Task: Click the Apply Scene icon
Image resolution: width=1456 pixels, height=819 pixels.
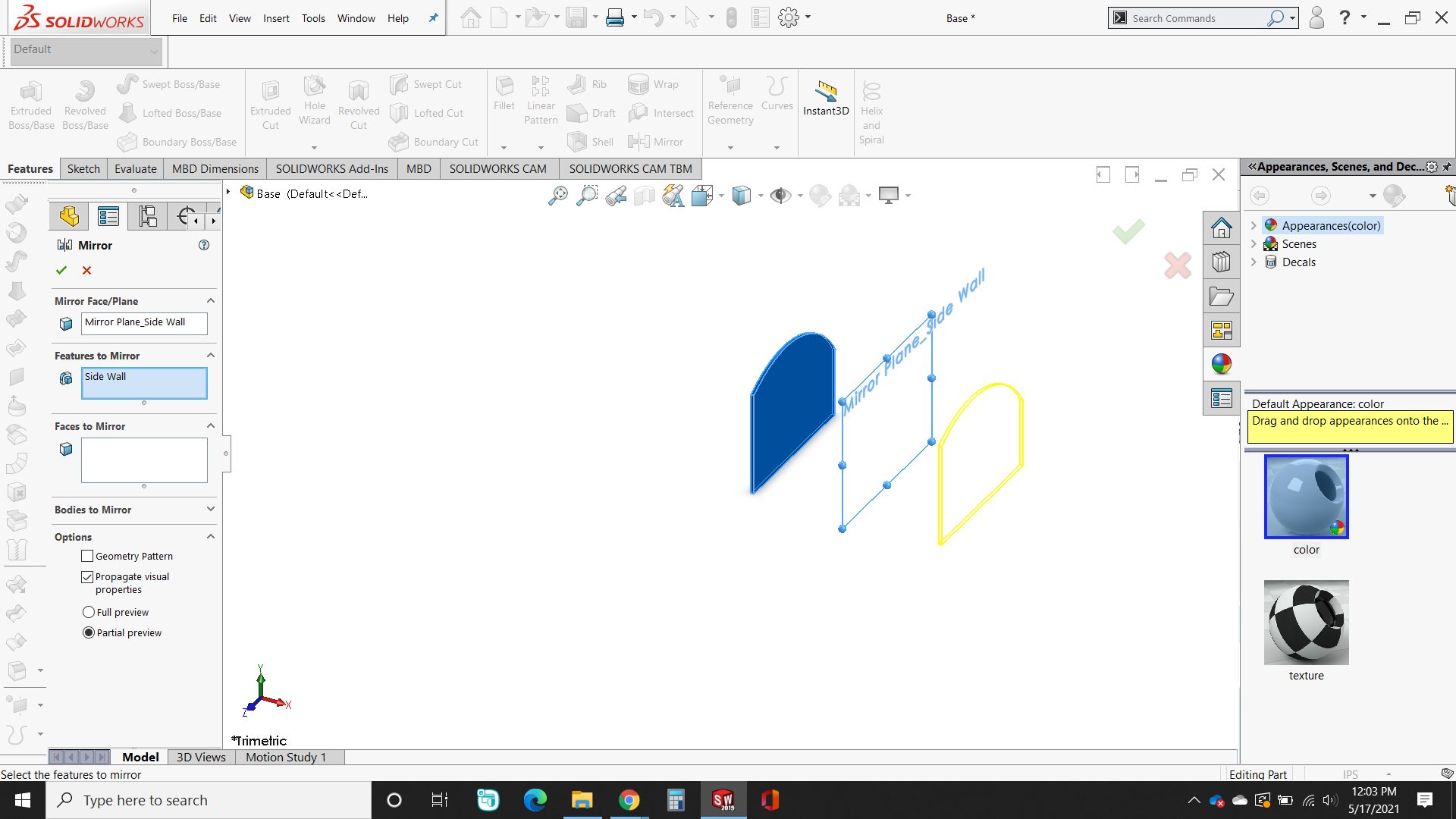Action: point(849,196)
